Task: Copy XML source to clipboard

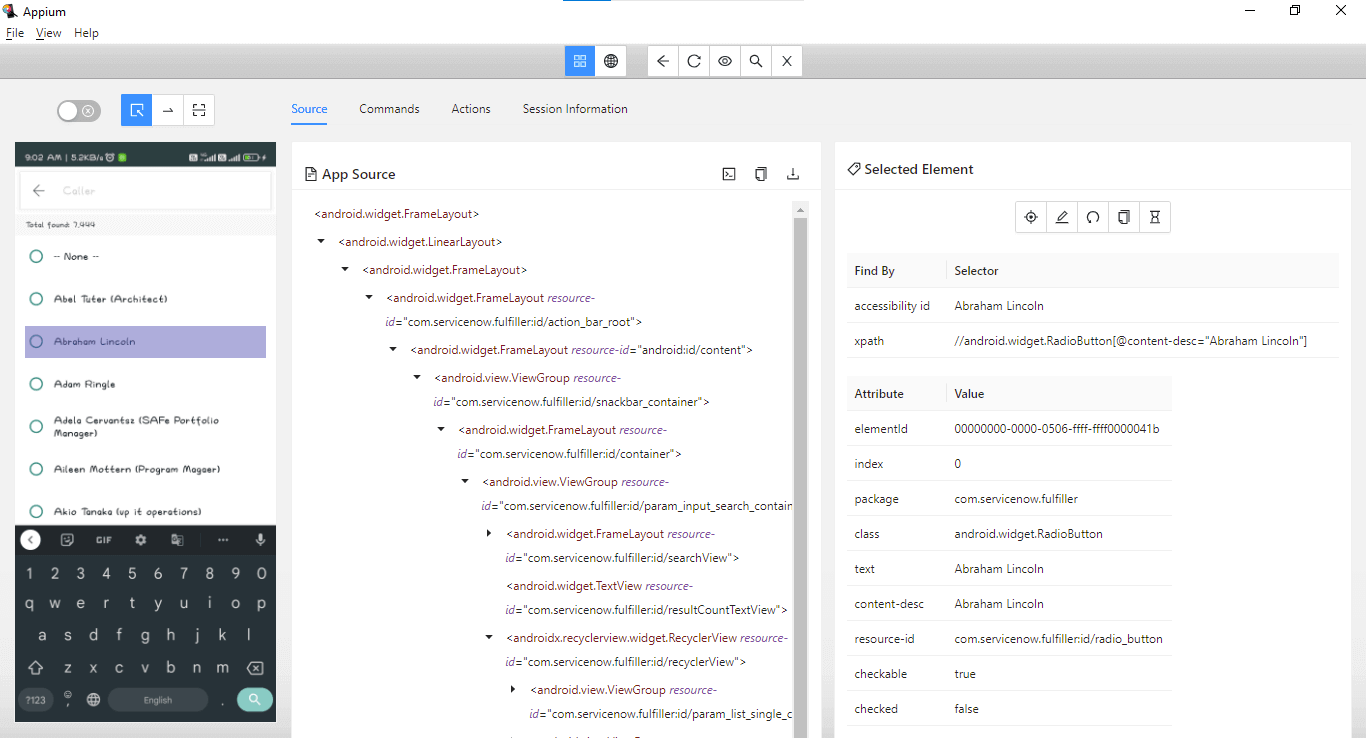Action: [x=761, y=174]
